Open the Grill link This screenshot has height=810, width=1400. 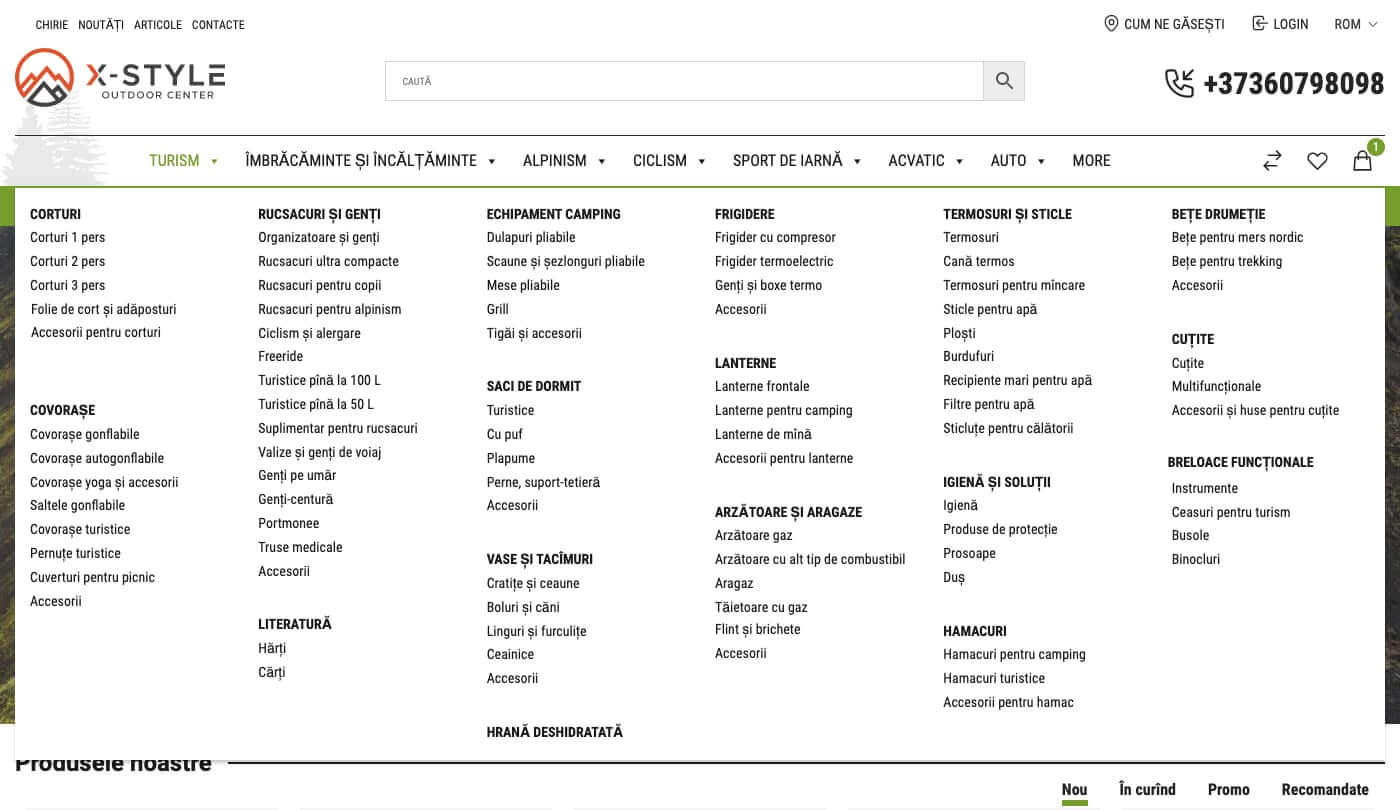(498, 309)
